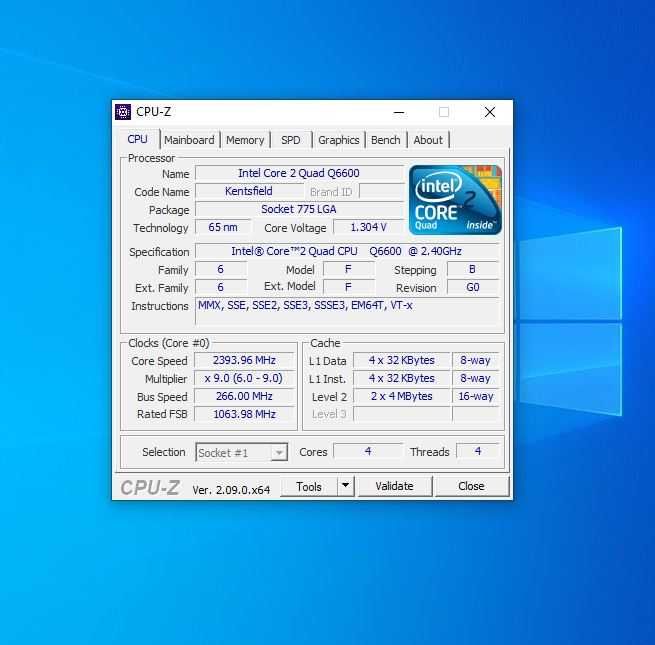Click the Close button at bottom
The width and height of the screenshot is (655, 645).
coord(471,486)
